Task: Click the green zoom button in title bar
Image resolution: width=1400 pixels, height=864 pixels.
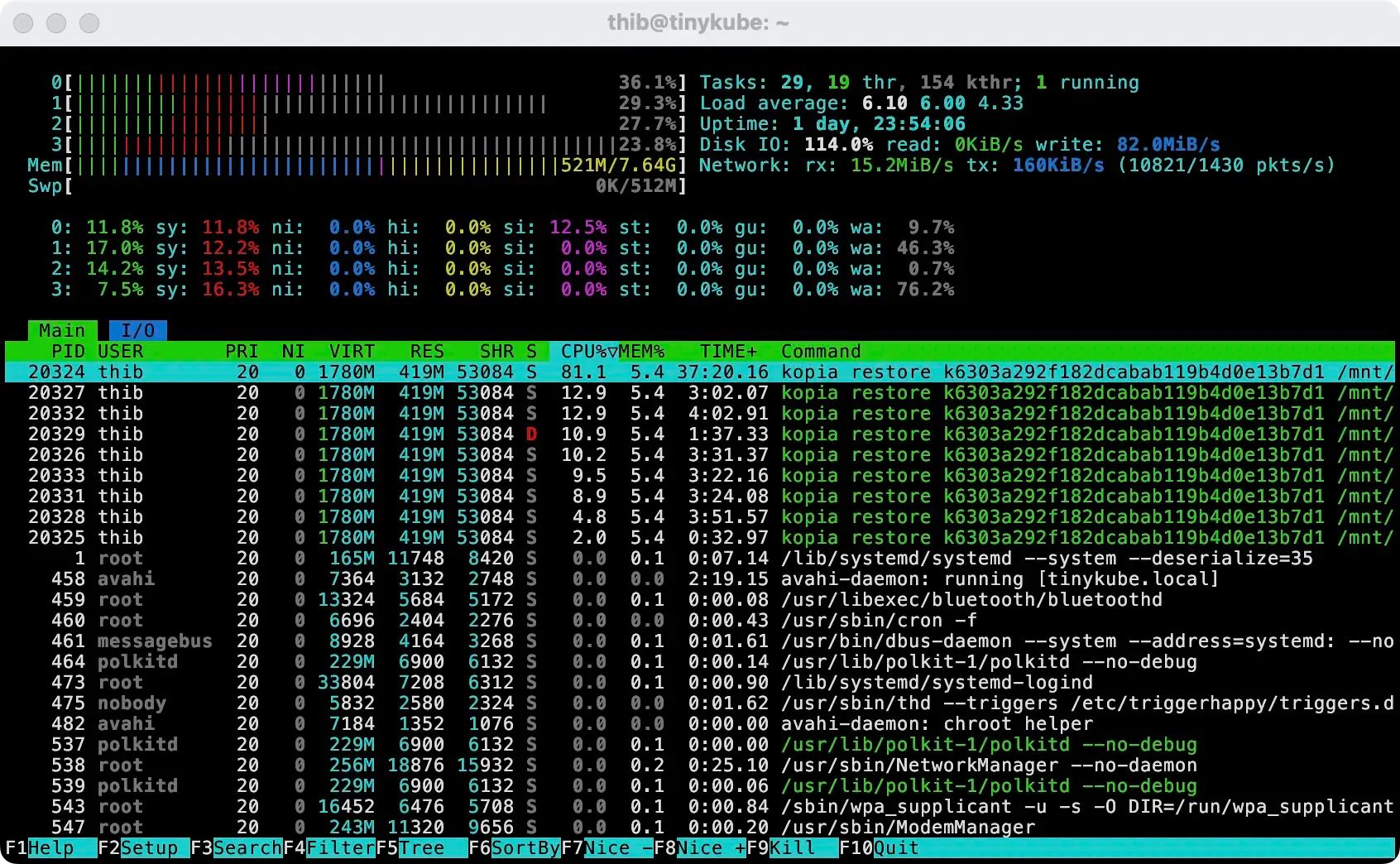Action: coord(89,23)
